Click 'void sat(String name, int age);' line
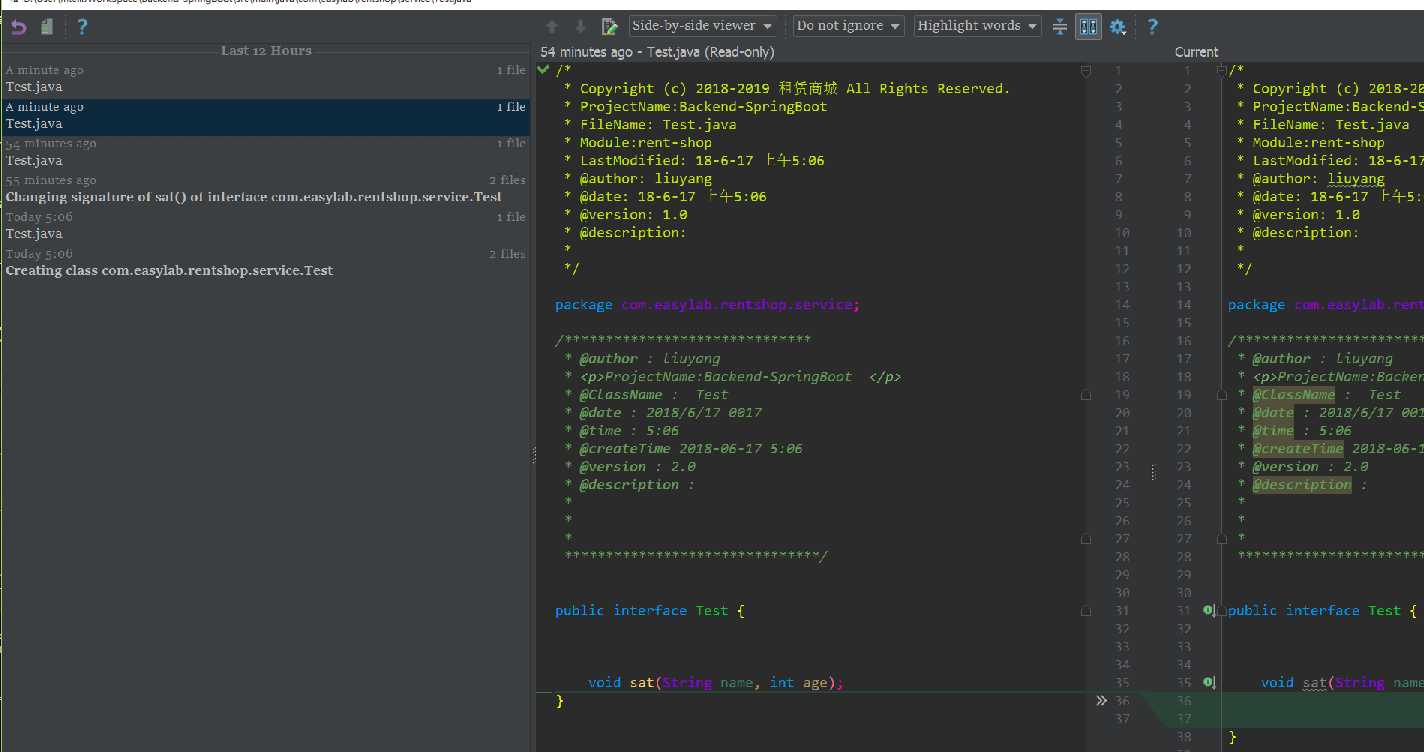 (716, 683)
